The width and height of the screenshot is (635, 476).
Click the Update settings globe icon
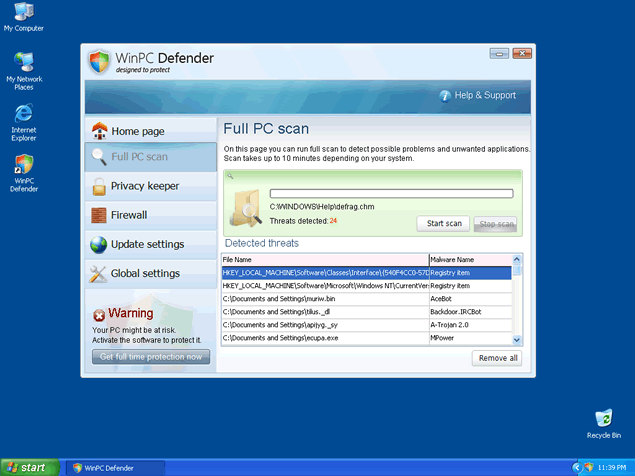tap(98, 244)
